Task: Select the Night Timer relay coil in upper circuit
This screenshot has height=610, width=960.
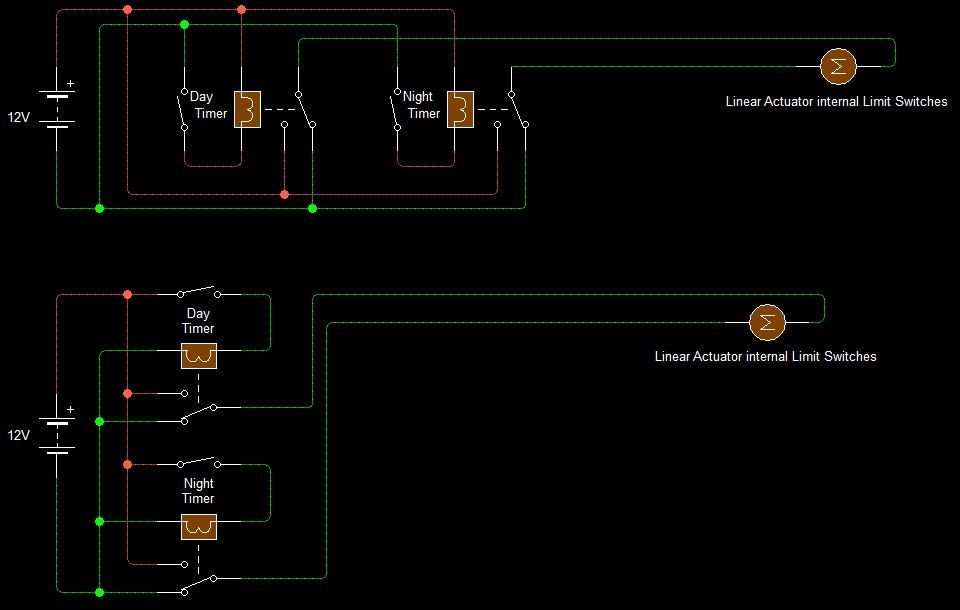Action: (x=460, y=109)
